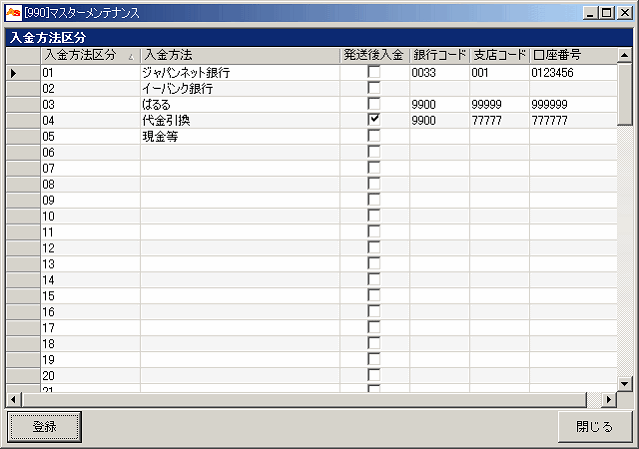
Task: Toggle 発送後入金 checkbox for row 01
Action: (374, 72)
